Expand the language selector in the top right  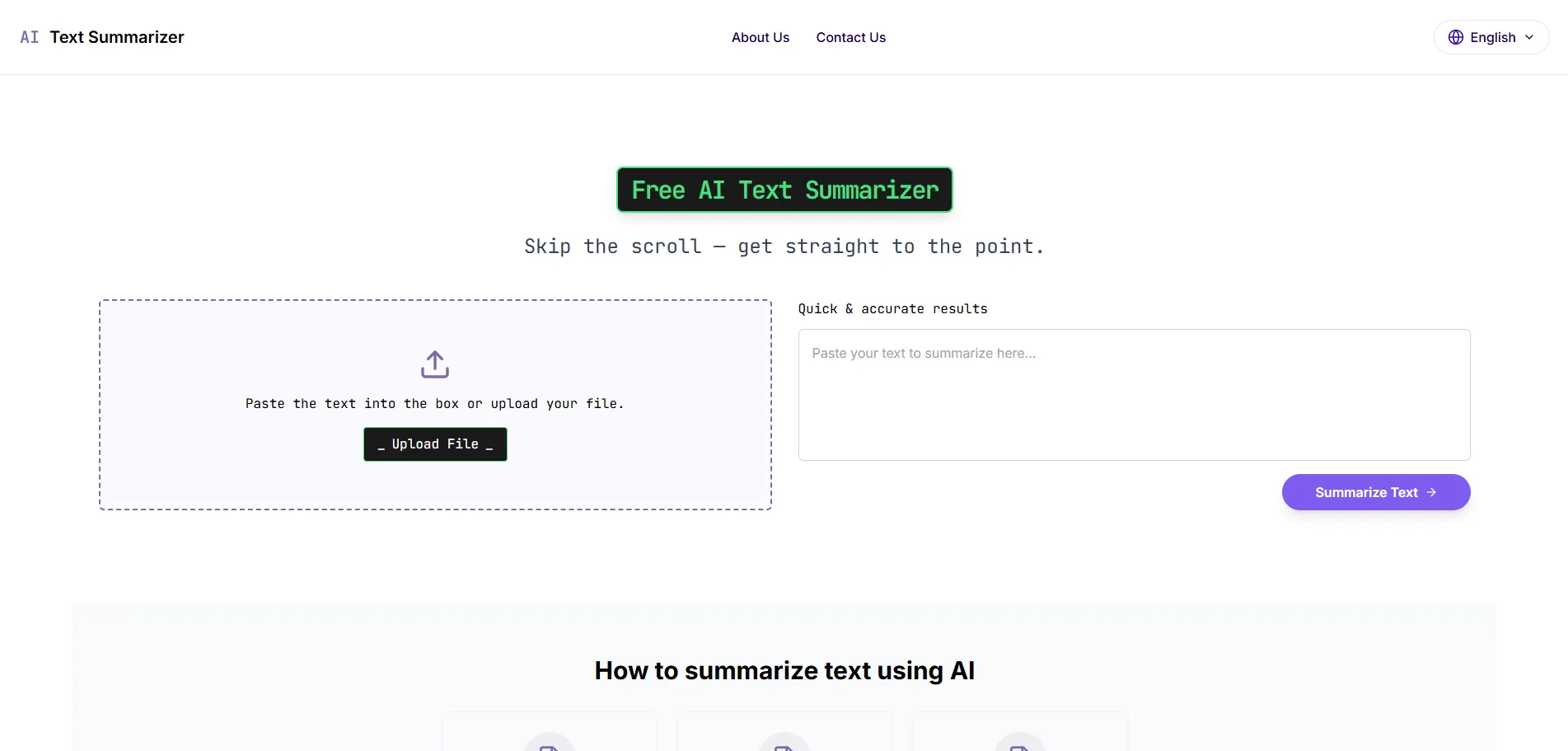(x=1491, y=37)
